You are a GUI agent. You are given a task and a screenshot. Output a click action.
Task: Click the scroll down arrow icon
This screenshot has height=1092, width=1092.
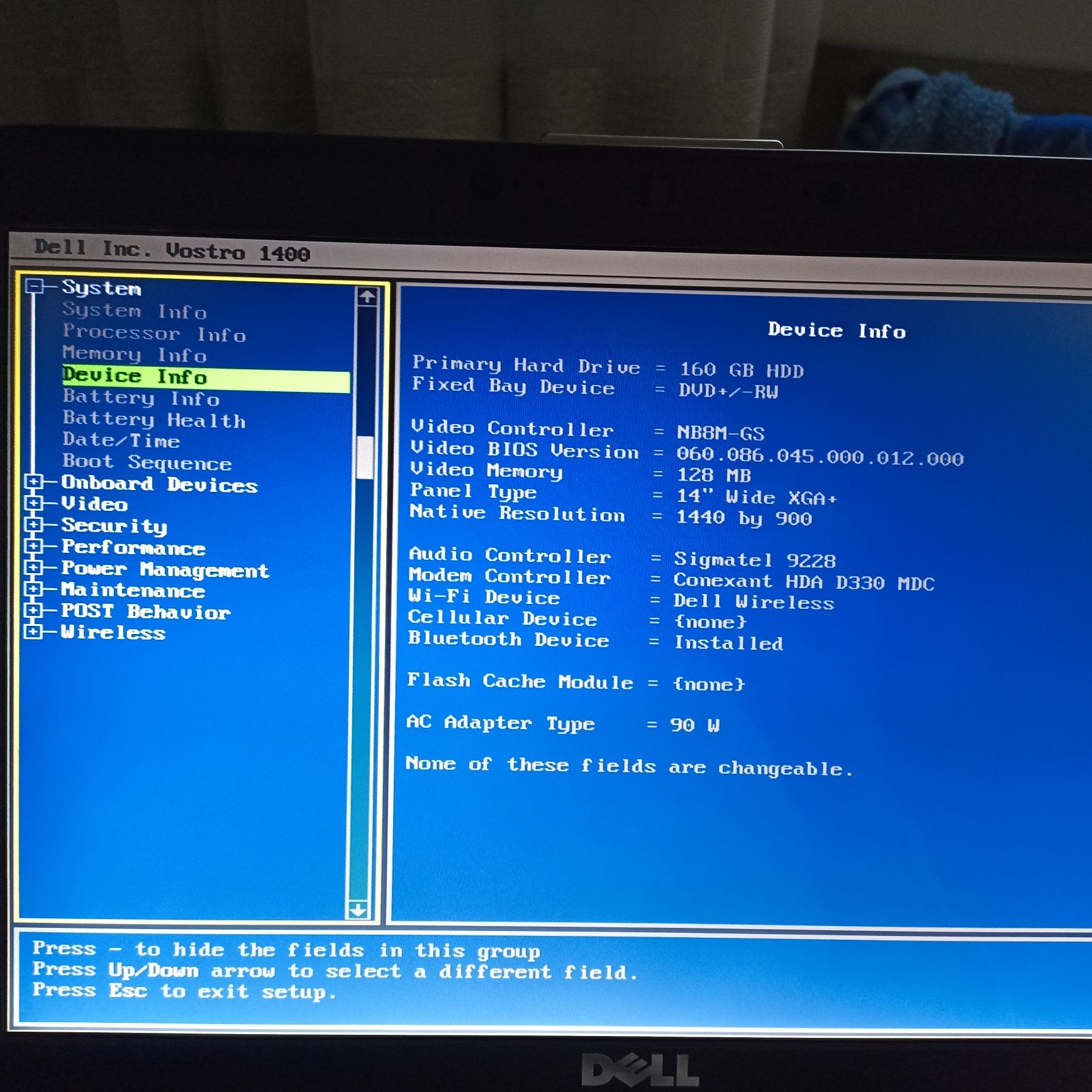point(358,910)
